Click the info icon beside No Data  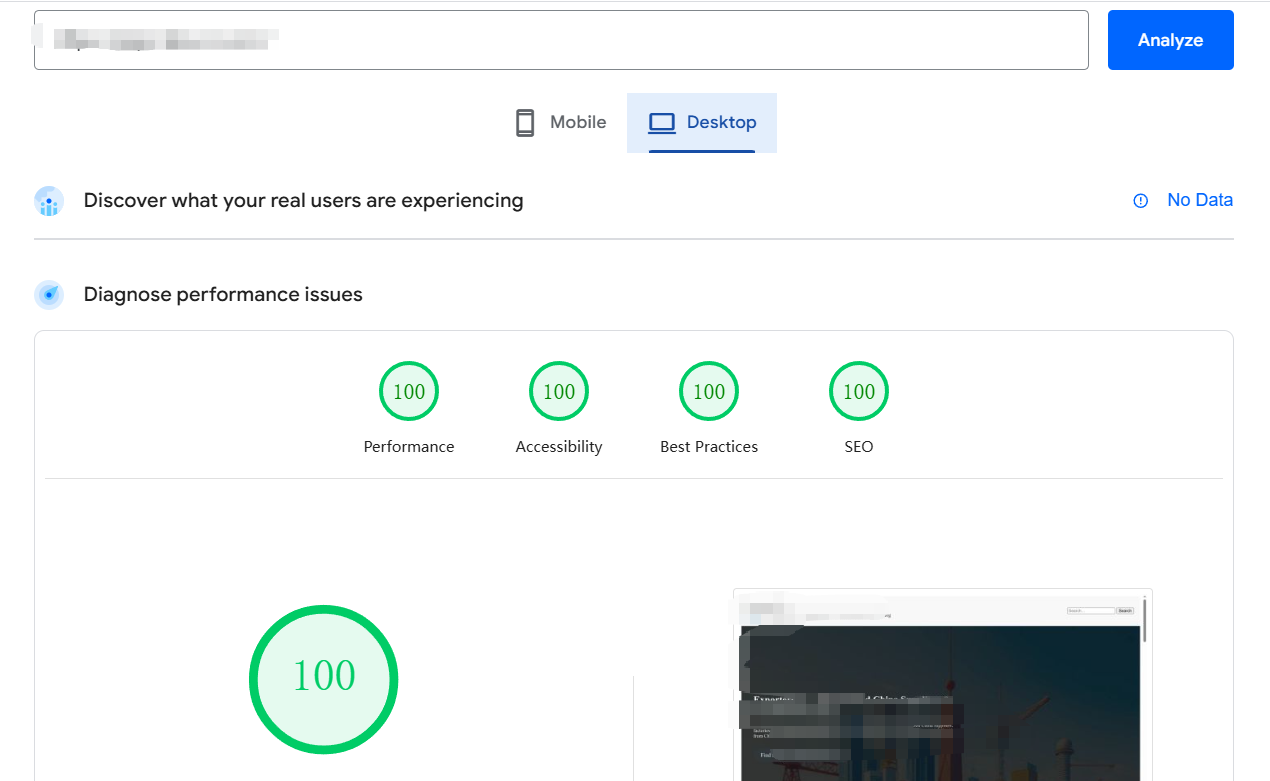pos(1140,201)
